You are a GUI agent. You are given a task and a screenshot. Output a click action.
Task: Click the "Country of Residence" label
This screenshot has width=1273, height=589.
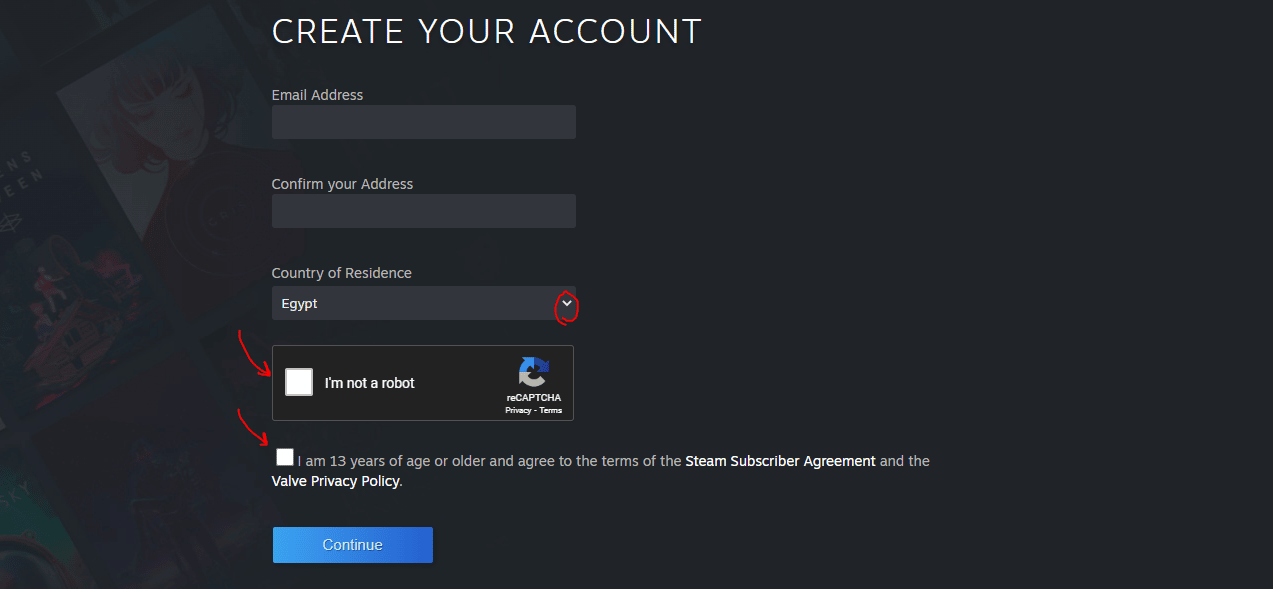pos(341,273)
